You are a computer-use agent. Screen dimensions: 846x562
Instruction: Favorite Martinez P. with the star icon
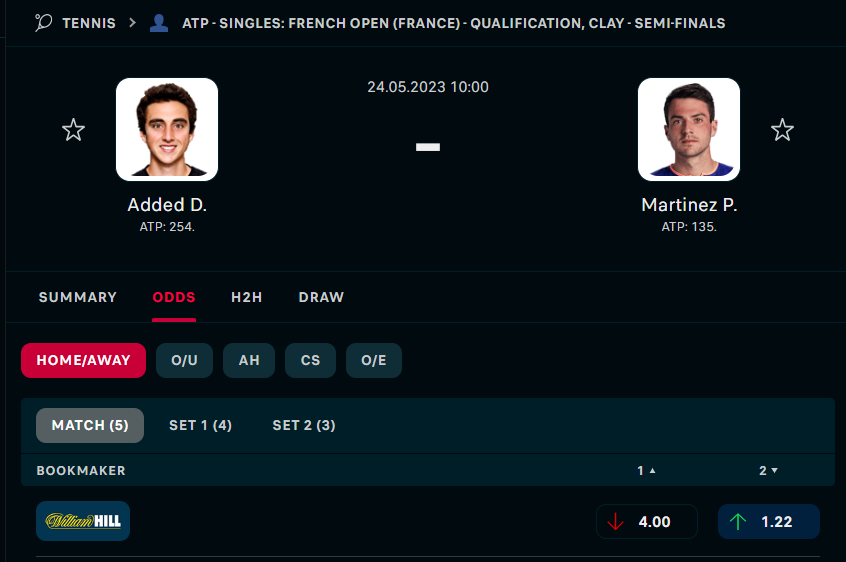pos(782,130)
